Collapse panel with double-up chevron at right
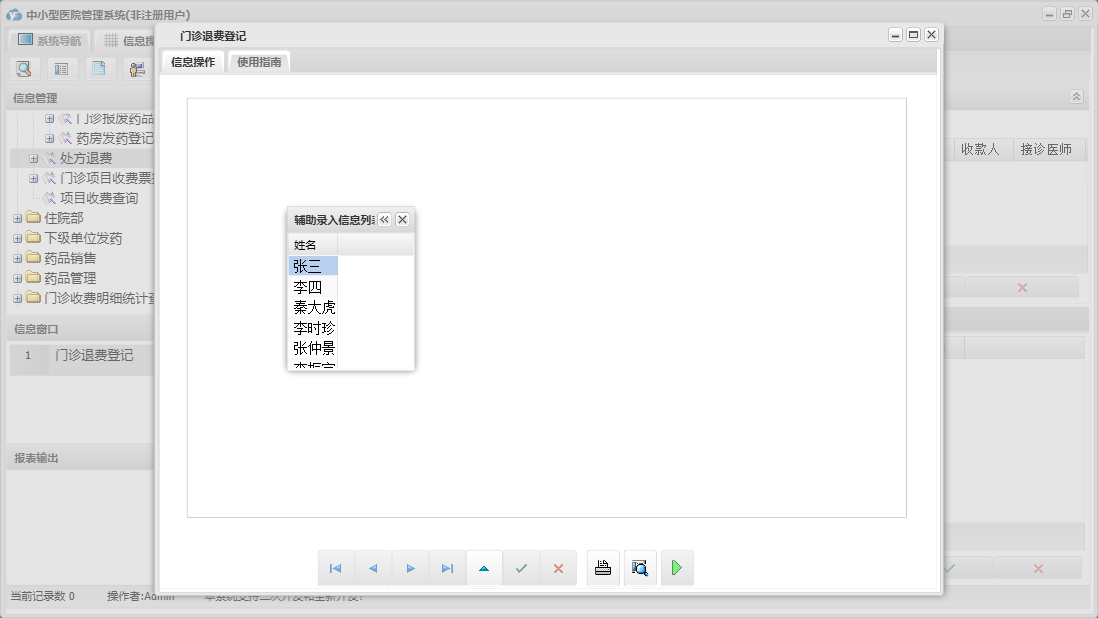The width and height of the screenshot is (1098, 618). (1076, 97)
